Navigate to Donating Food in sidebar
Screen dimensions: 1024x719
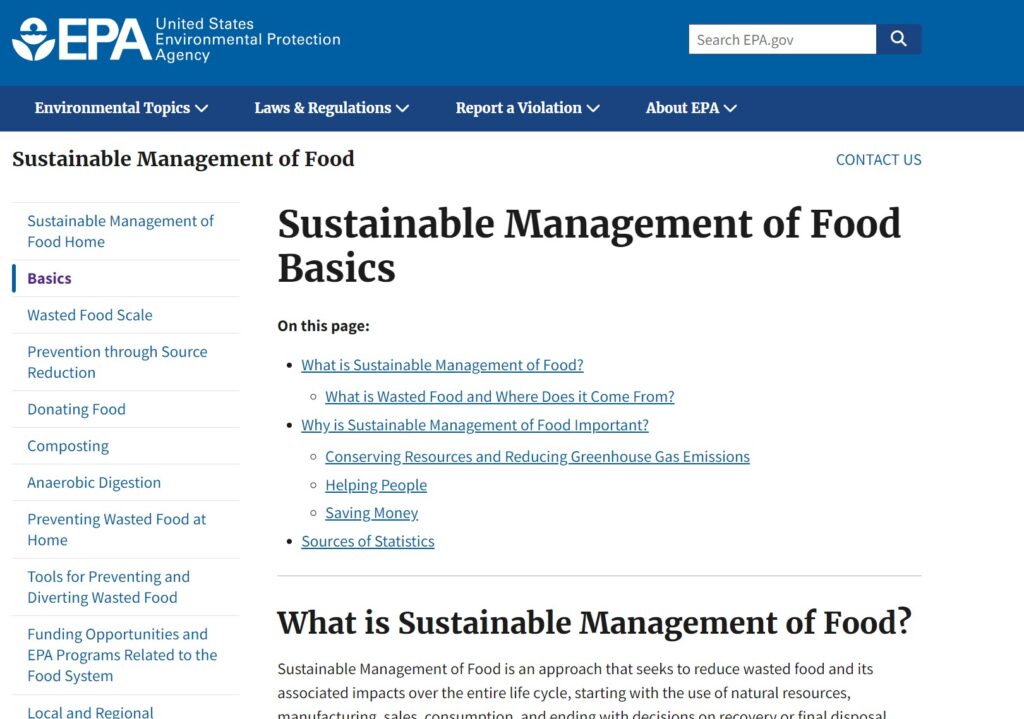(76, 409)
